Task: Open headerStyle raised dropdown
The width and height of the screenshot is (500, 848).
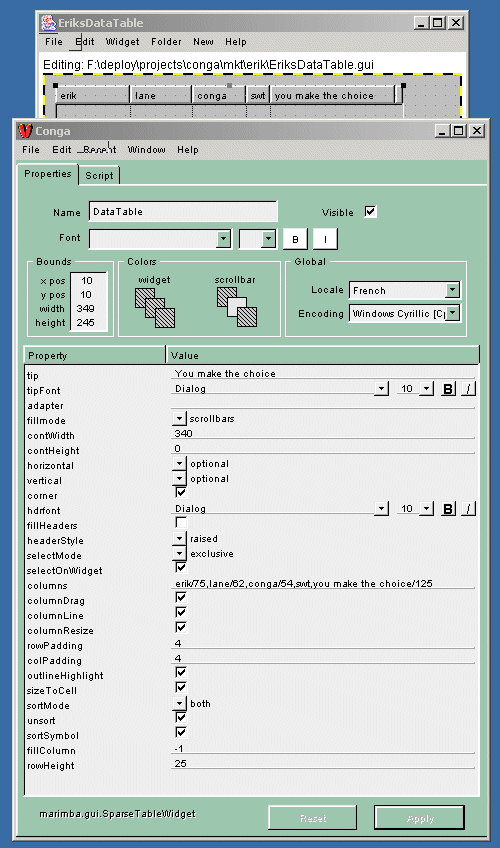Action: (x=179, y=539)
